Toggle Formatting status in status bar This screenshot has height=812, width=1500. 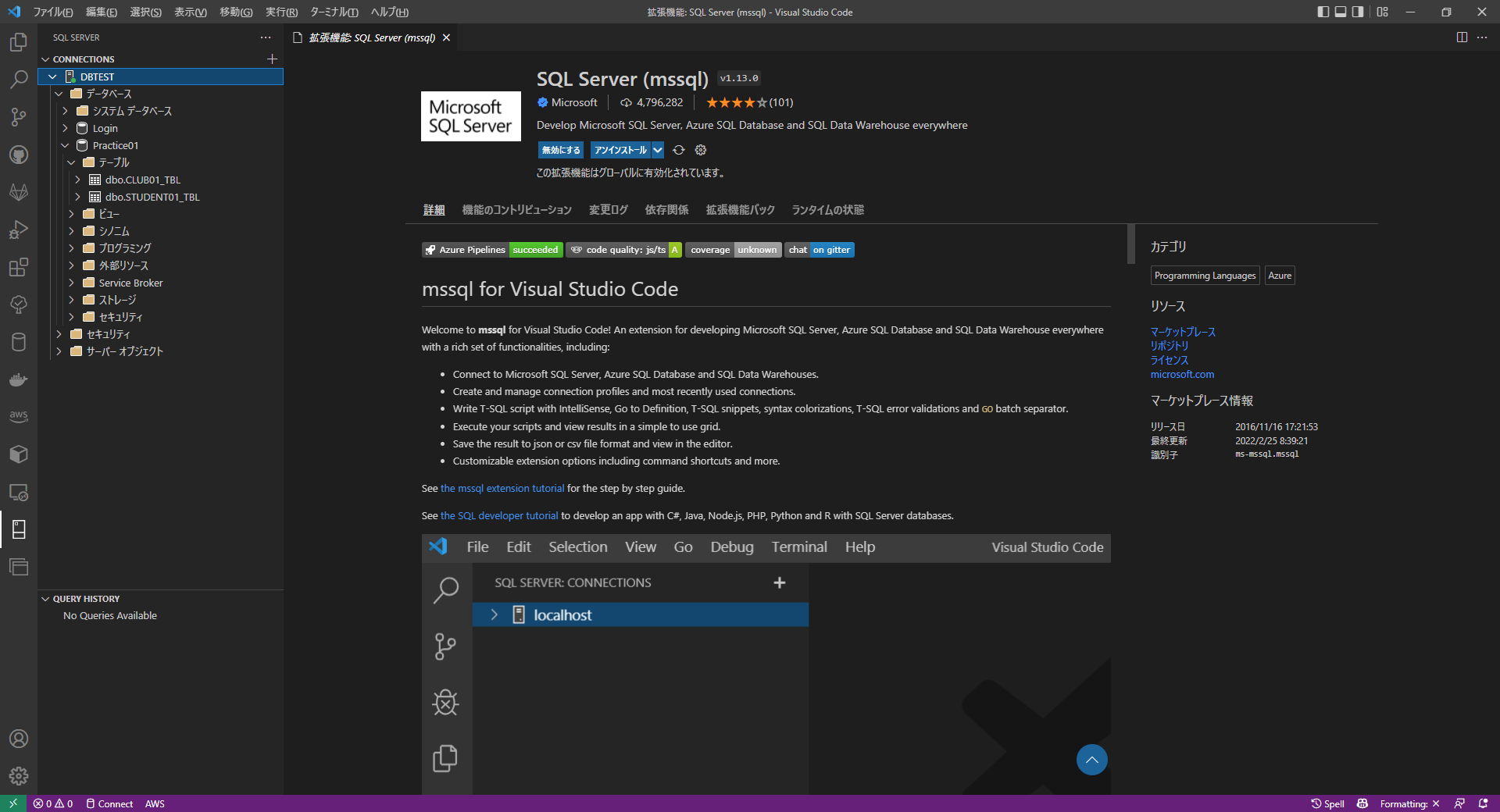1409,803
